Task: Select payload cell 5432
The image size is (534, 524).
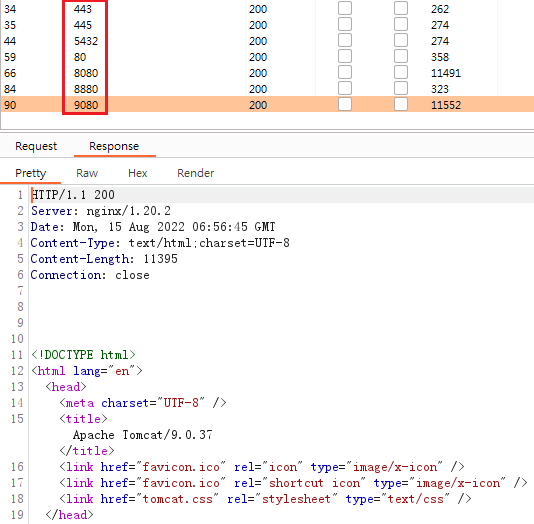Action: tap(86, 41)
